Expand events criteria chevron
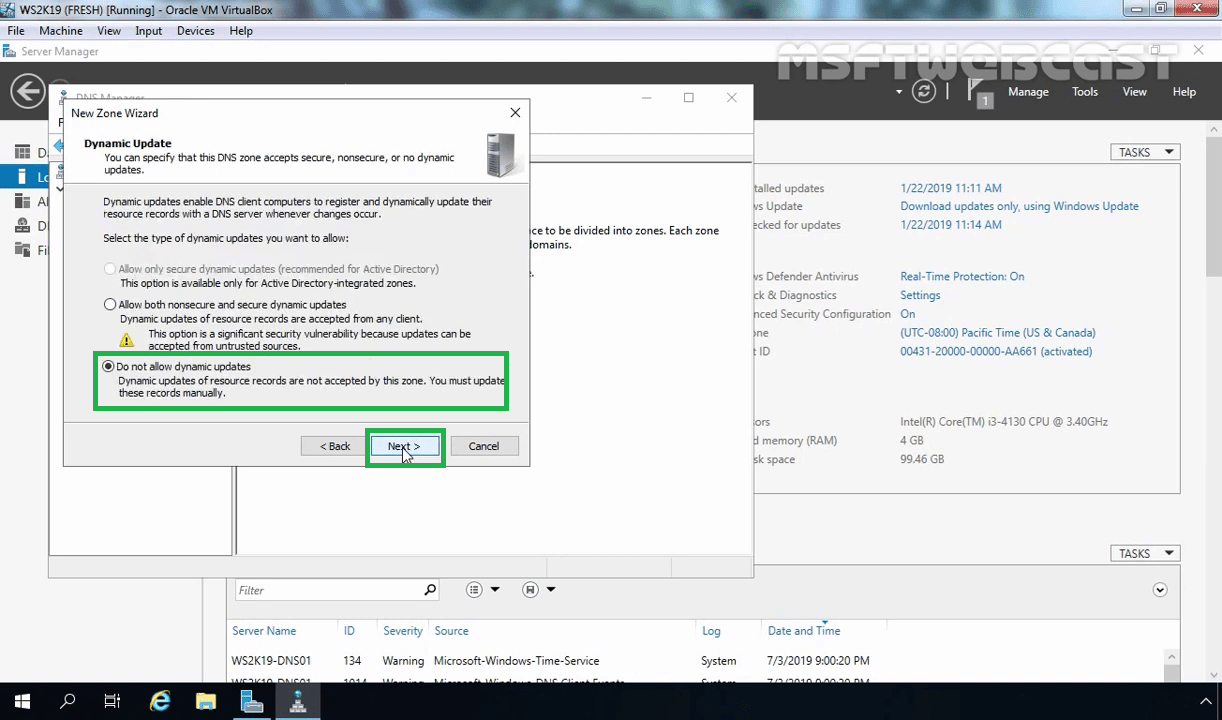 [x=1160, y=590]
